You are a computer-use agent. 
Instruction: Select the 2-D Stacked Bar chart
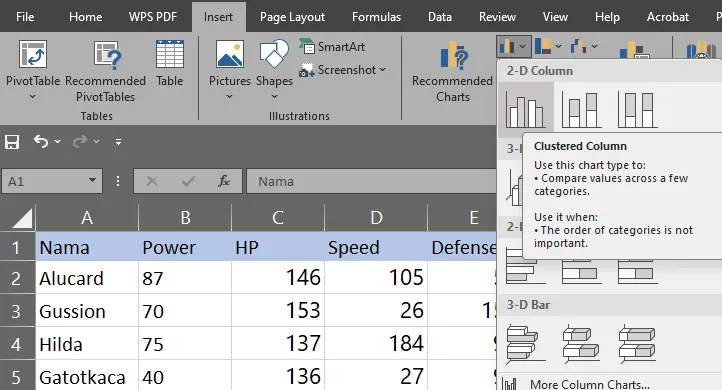(581, 272)
